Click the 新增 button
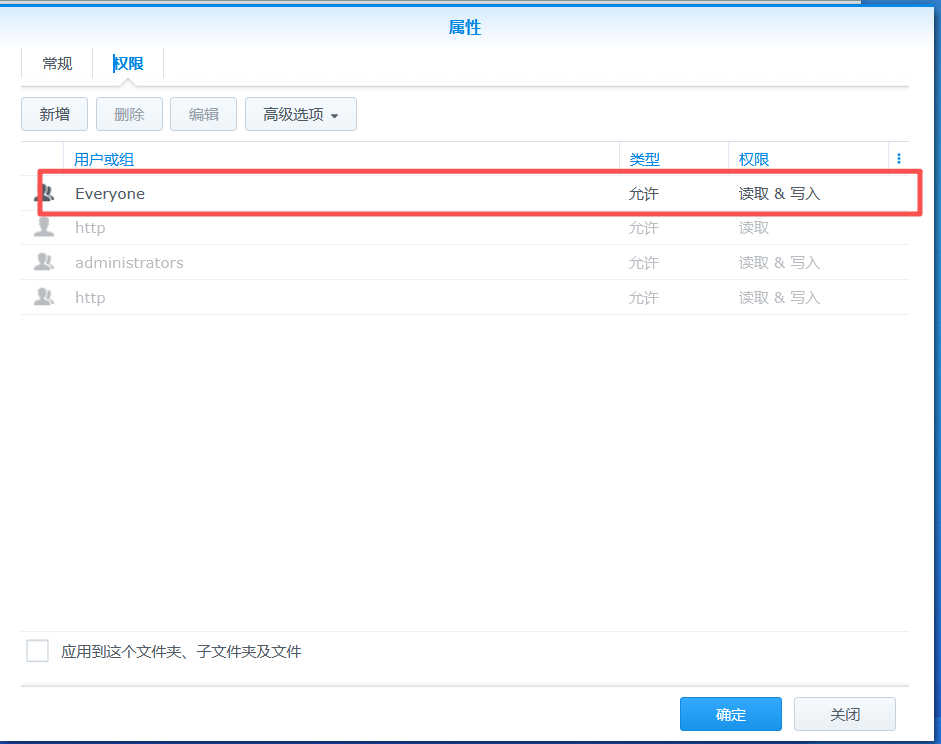This screenshot has width=941, height=744. click(55, 114)
